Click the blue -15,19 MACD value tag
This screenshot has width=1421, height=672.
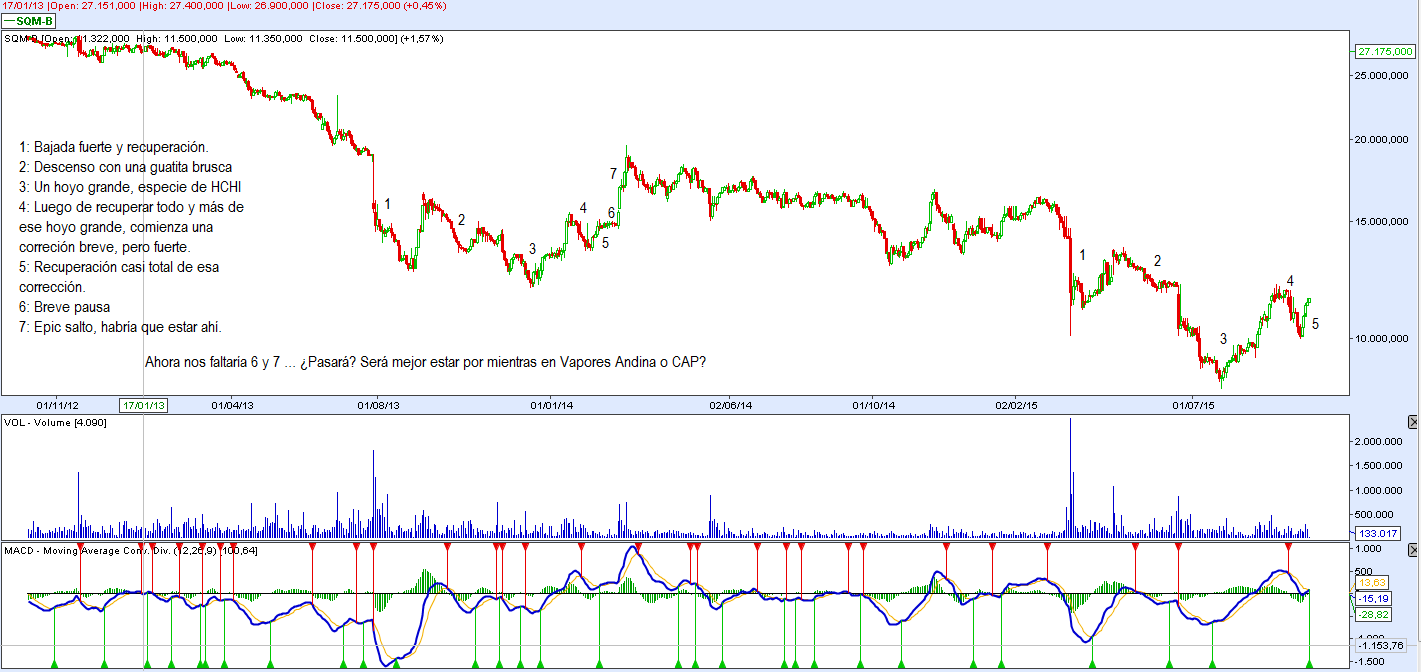pyautogui.click(x=1372, y=598)
